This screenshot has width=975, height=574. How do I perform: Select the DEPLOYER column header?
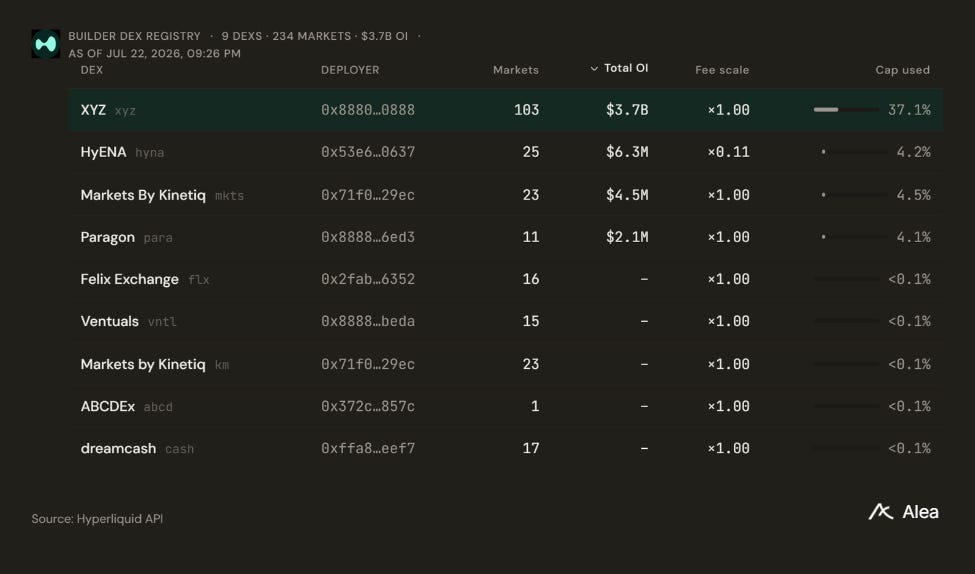350,70
